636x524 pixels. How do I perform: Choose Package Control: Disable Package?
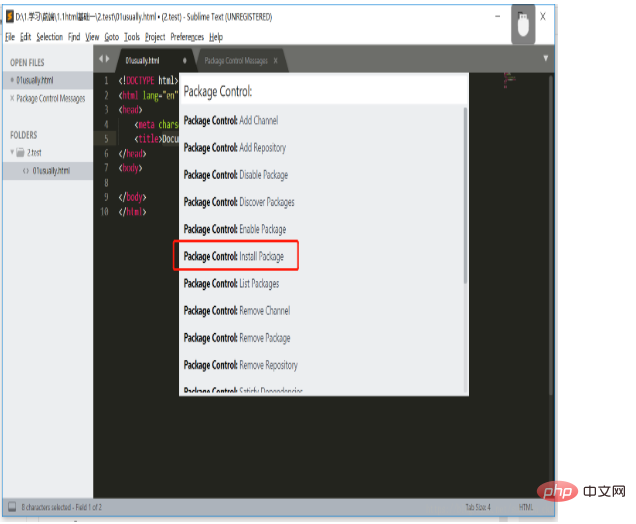pyautogui.click(x=321, y=175)
